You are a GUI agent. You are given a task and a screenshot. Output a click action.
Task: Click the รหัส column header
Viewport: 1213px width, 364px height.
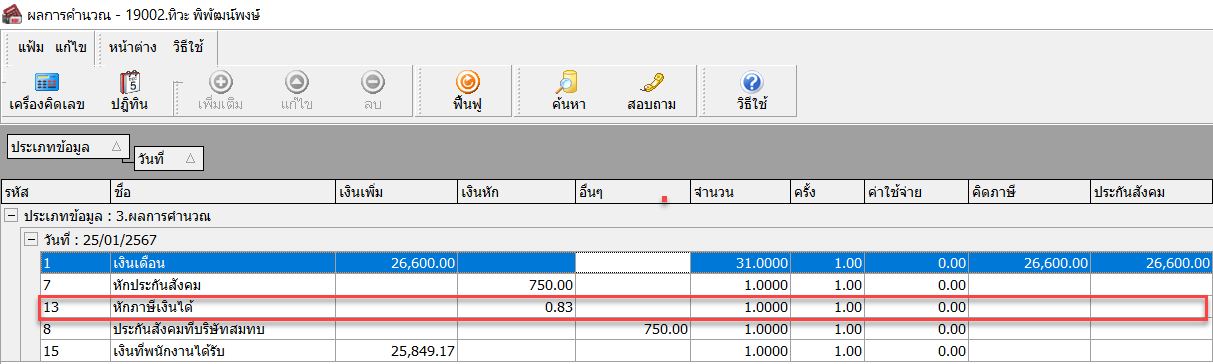coord(55,191)
